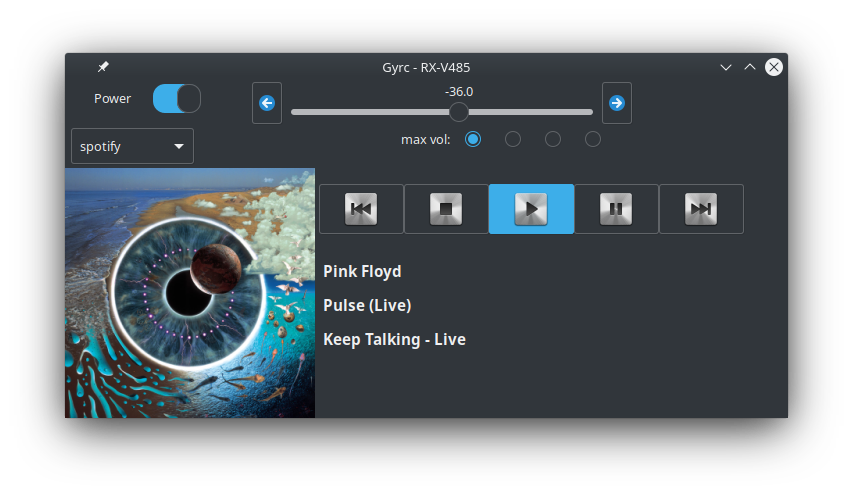Raise the volume with the right arrow
Image resolution: width=853 pixels, height=495 pixels.
coord(616,103)
